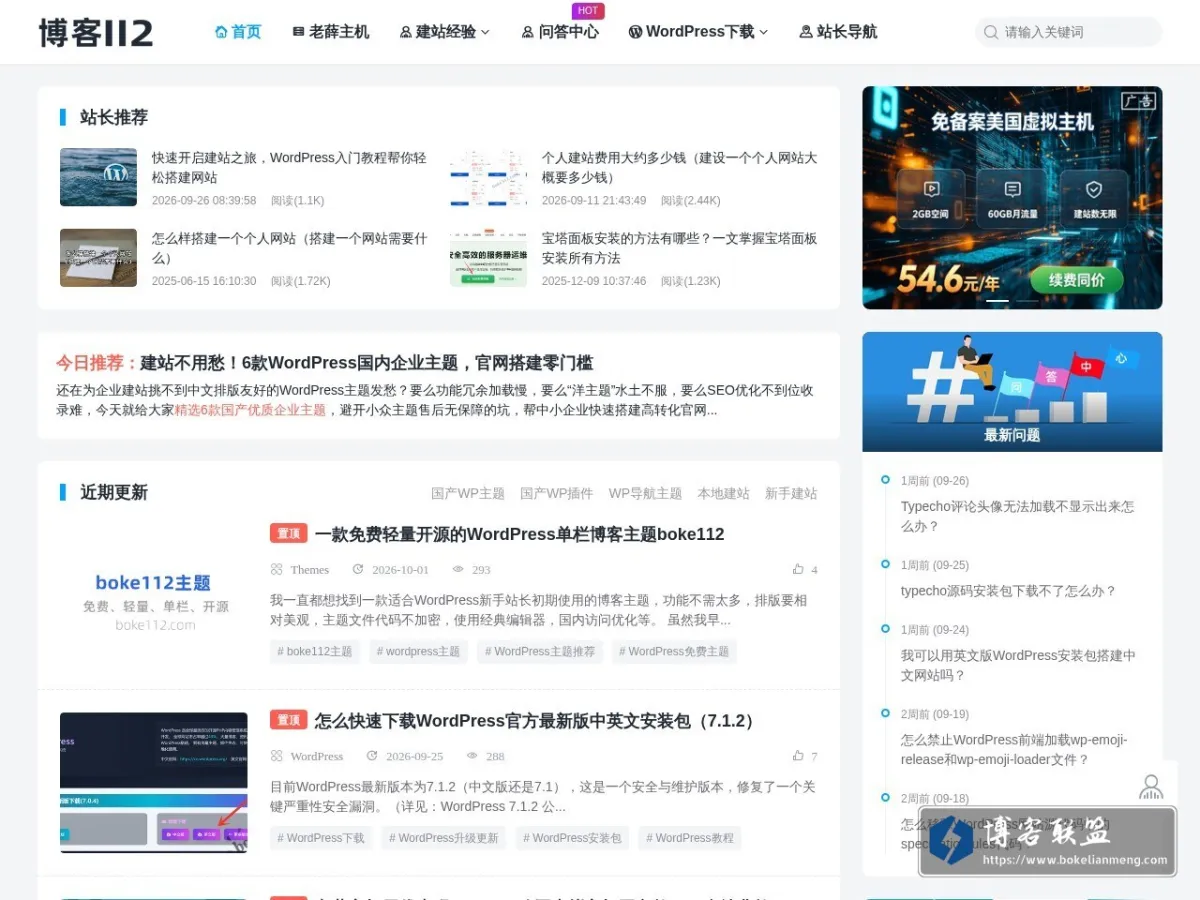
Task: Open tag # WordPress升级更新
Action: (x=443, y=838)
